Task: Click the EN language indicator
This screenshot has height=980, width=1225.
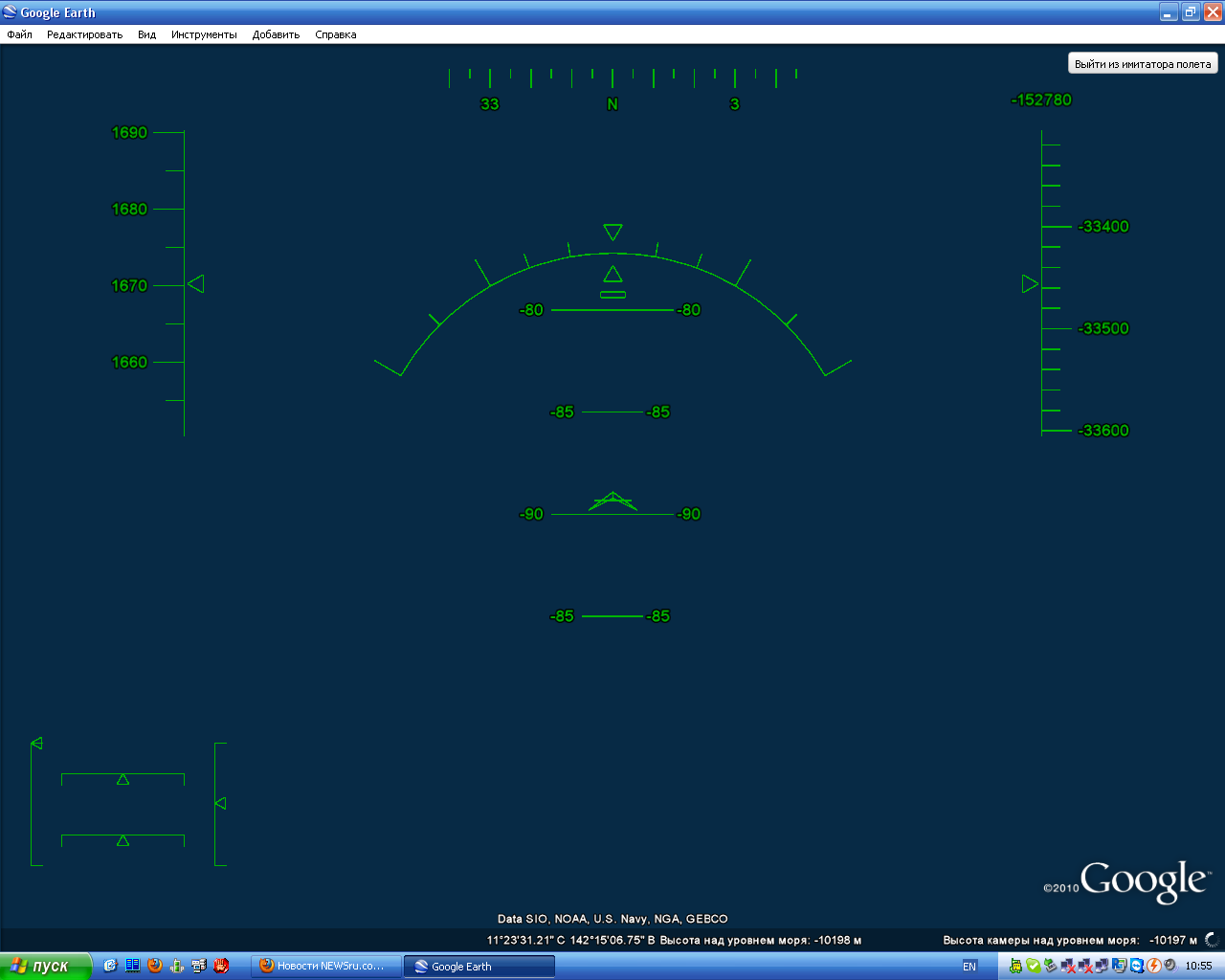Action: pyautogui.click(x=969, y=966)
